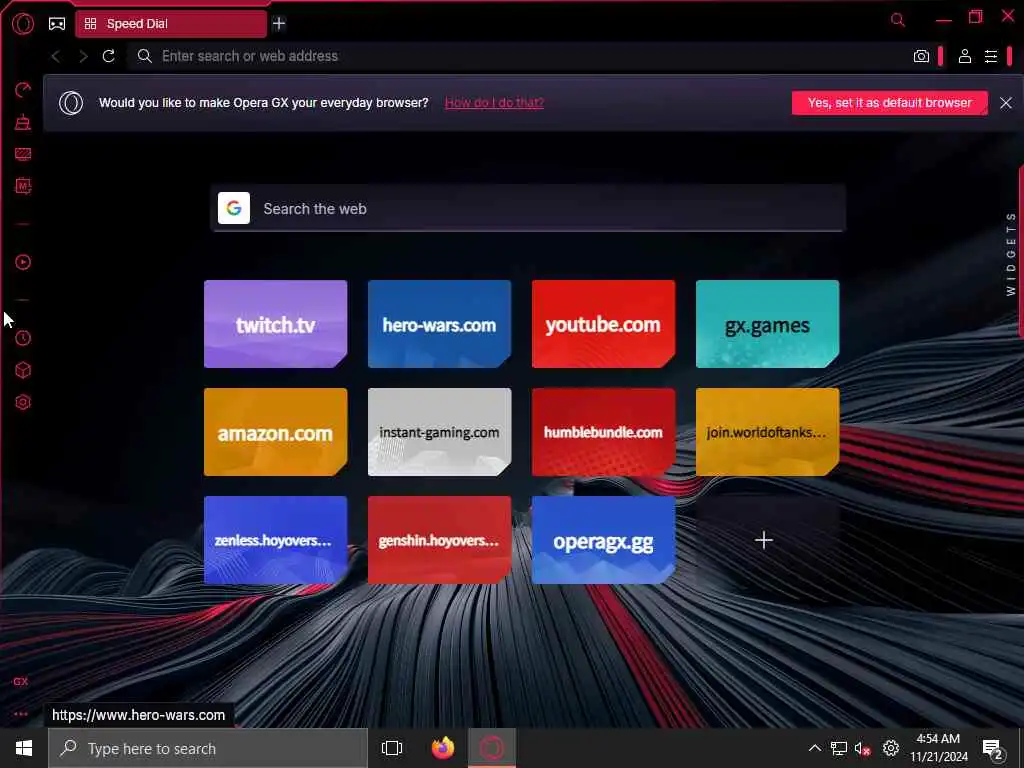Click the search tabs magnifier icon
The image size is (1024, 768).
[898, 20]
